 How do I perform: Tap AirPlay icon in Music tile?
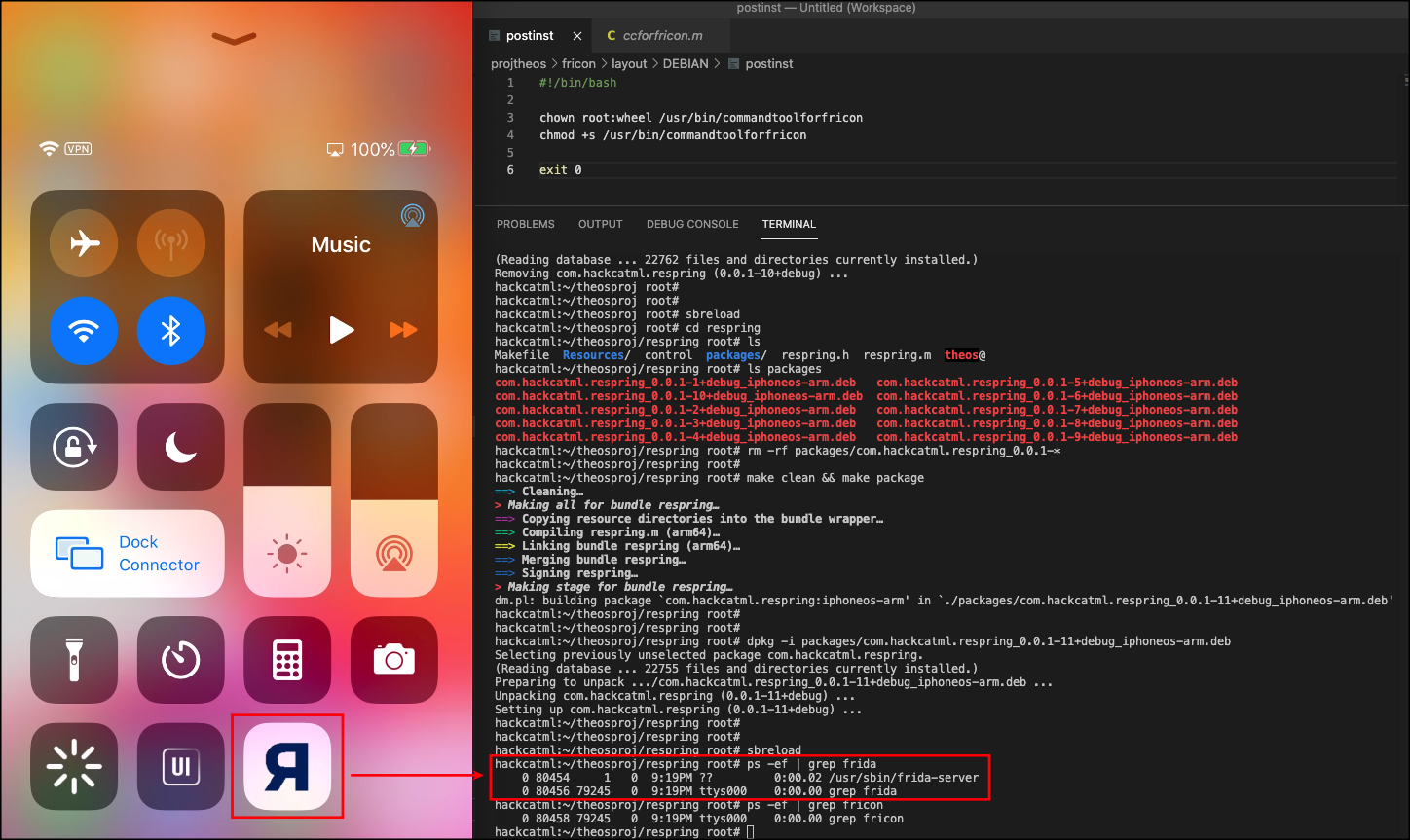pos(413,215)
